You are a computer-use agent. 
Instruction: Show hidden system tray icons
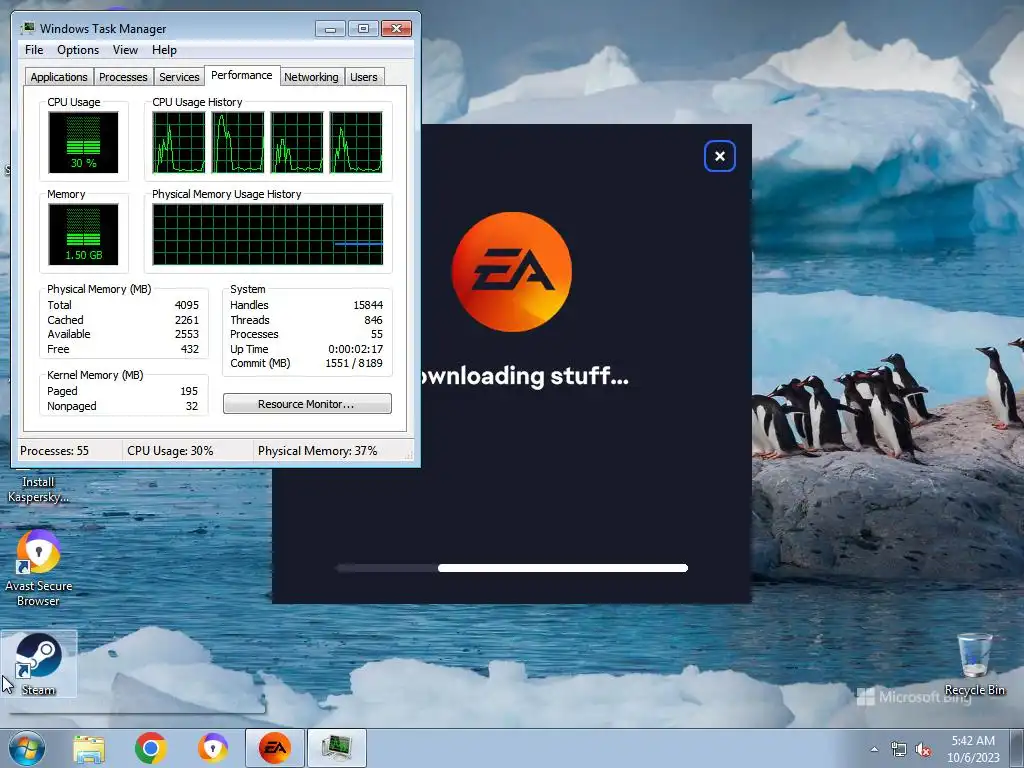tap(874, 750)
